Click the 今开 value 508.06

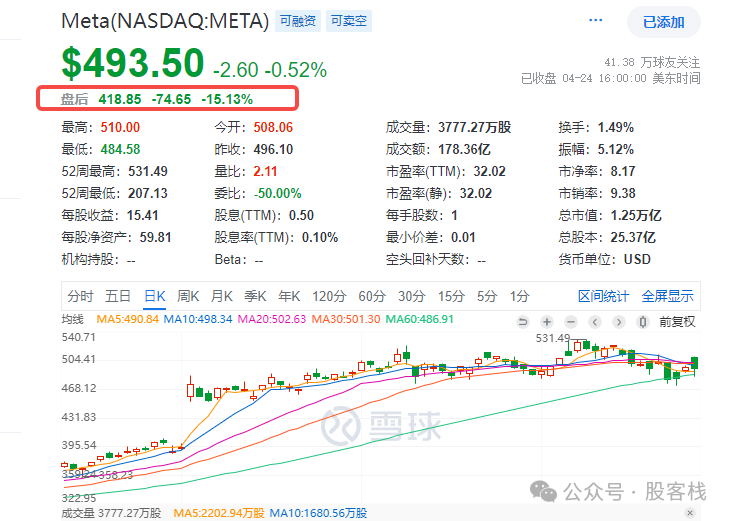click(x=273, y=127)
